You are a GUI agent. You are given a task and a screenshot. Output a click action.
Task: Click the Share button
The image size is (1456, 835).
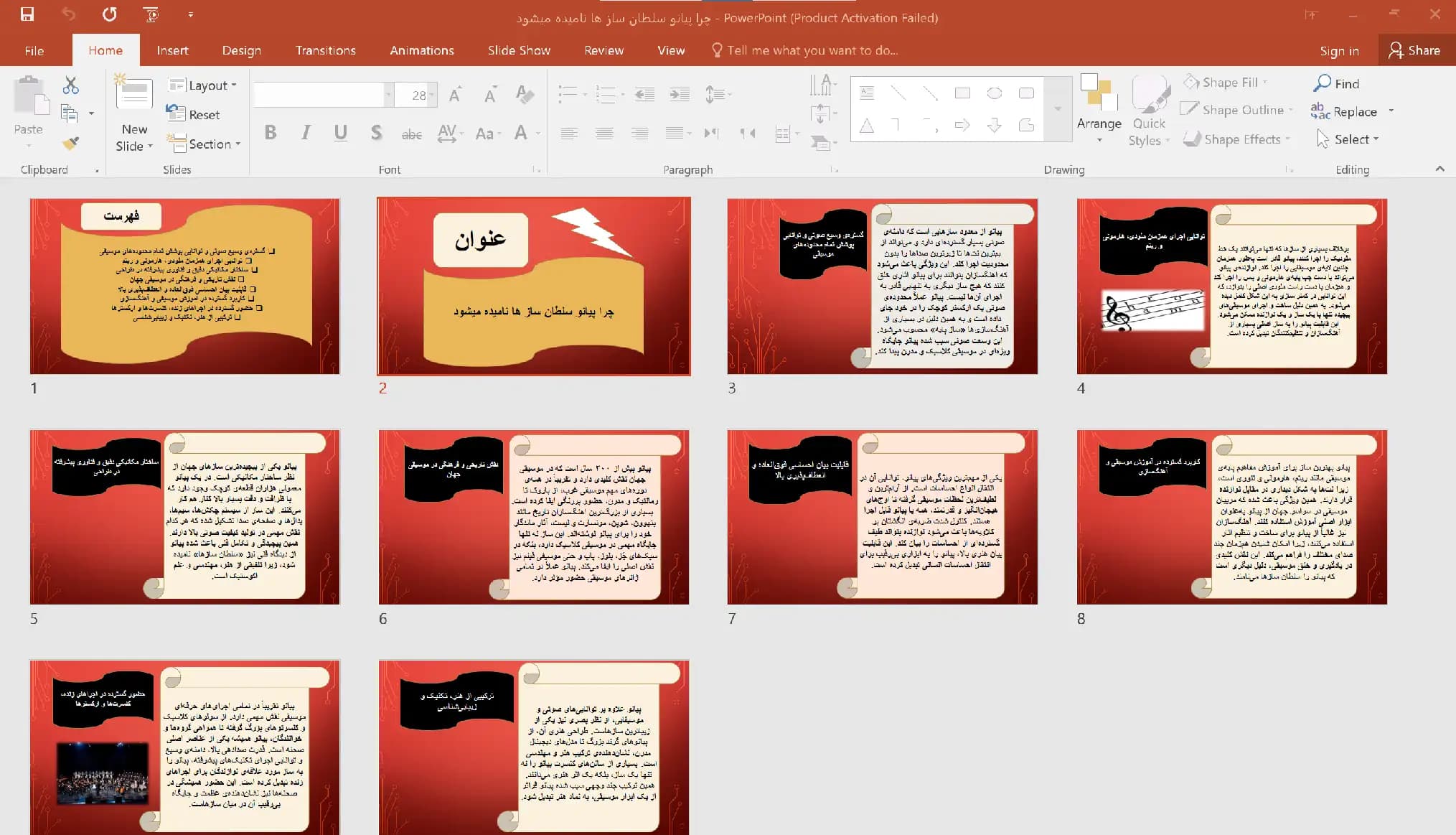pyautogui.click(x=1415, y=50)
